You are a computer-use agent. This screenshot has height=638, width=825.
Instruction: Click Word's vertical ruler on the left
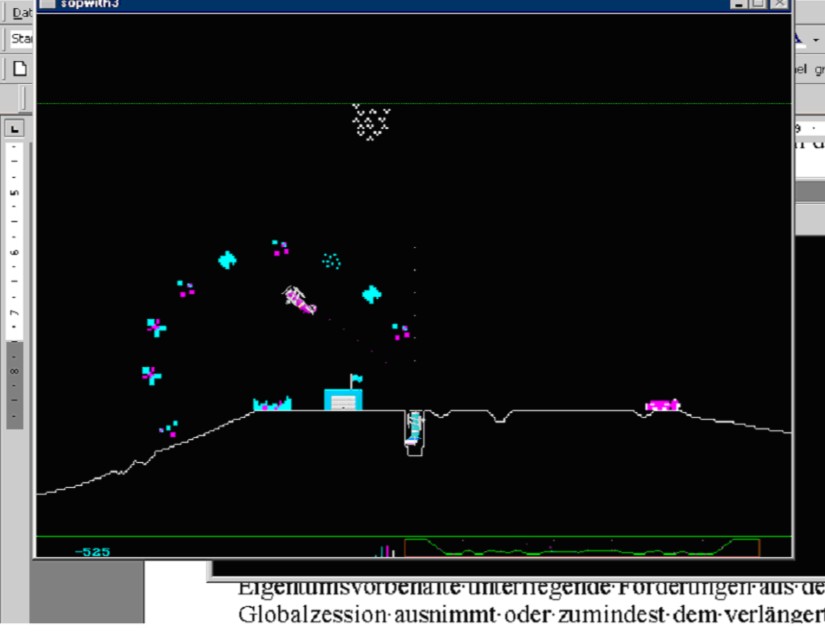point(14,287)
